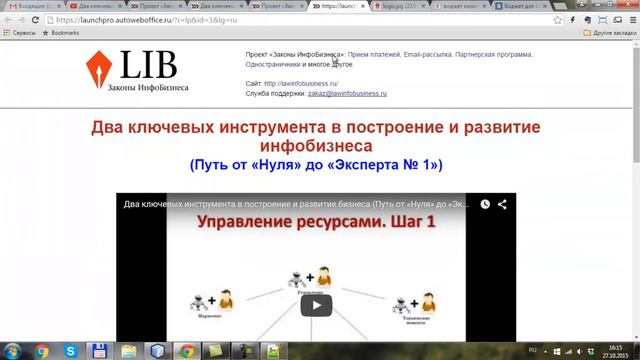Click the RU language indicator in tray
Screen dimensions: 640x360
[532, 350]
